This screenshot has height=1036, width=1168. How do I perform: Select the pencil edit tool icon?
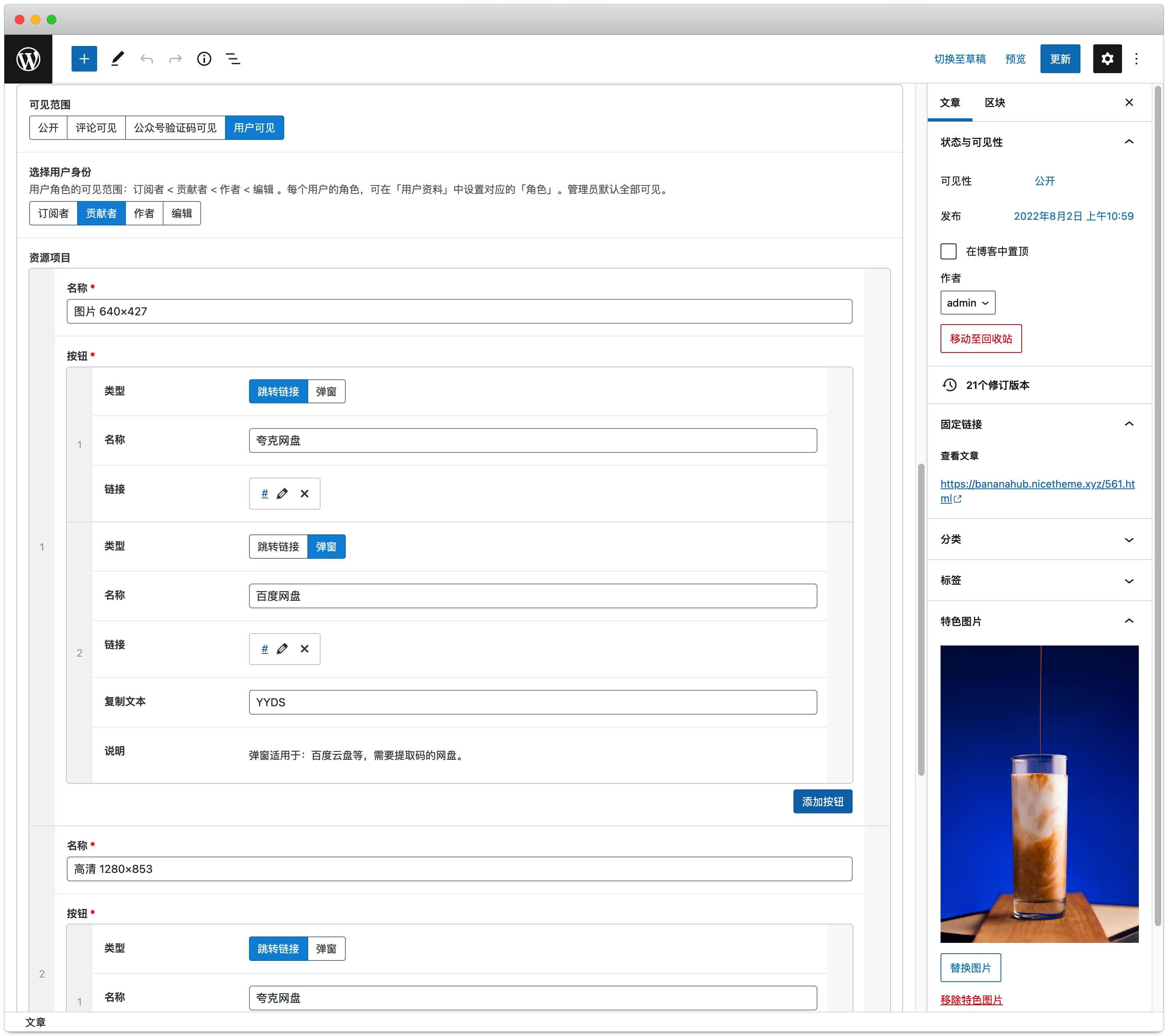(117, 59)
